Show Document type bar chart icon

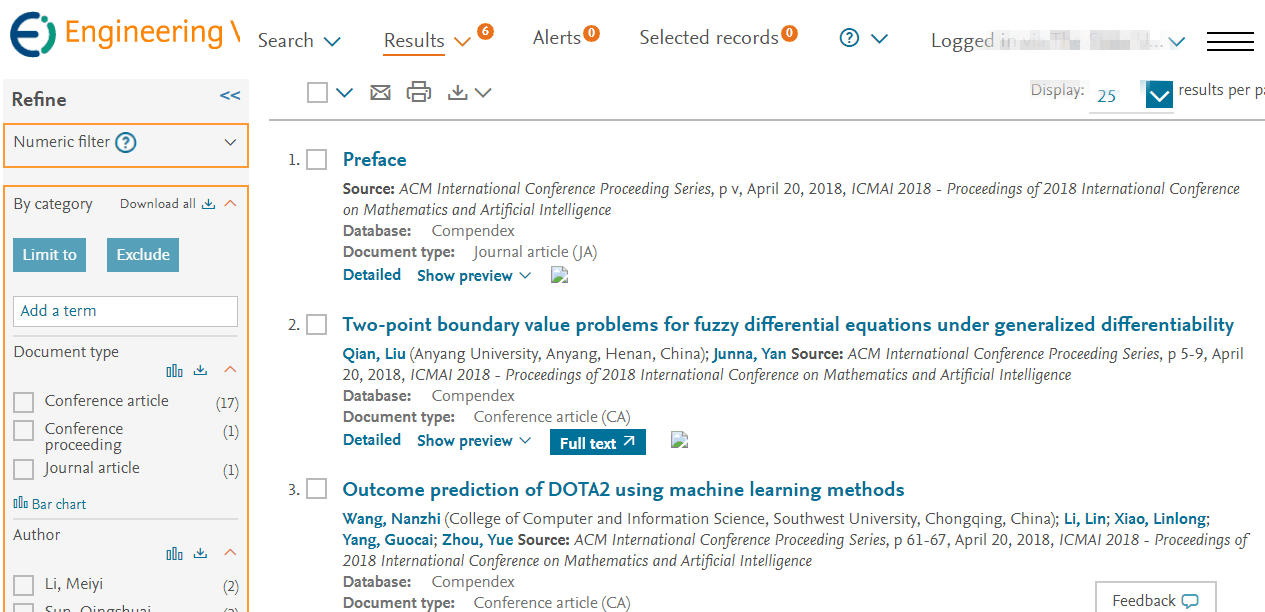175,370
